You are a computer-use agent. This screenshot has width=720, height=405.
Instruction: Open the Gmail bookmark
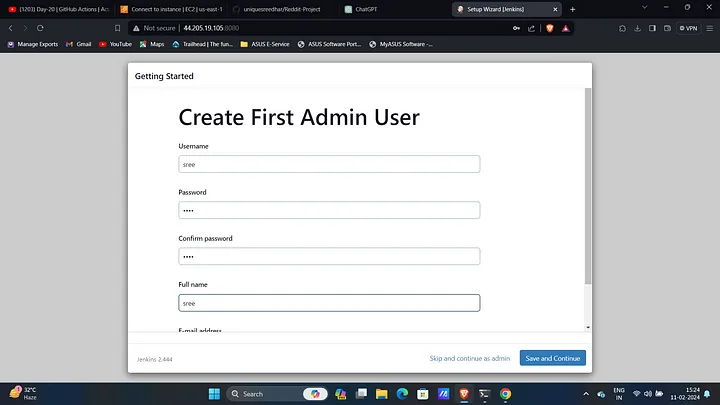79,44
